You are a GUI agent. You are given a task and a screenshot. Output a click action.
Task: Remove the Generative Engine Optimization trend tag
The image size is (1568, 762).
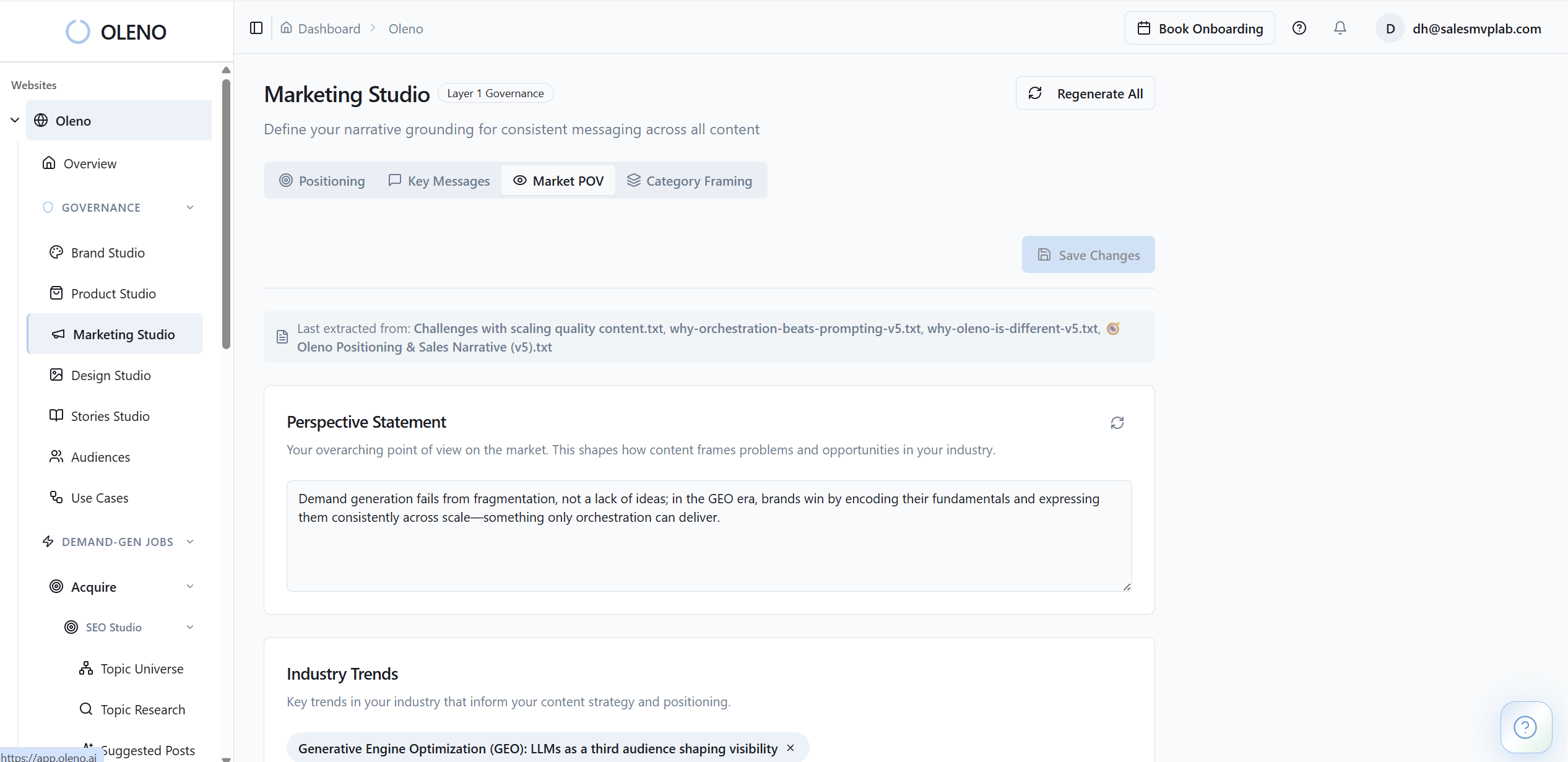790,748
